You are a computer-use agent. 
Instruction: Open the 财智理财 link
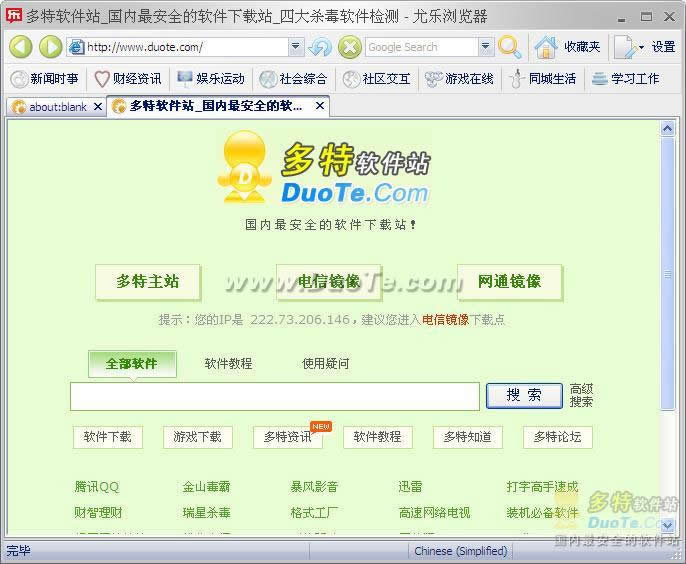tap(98, 512)
